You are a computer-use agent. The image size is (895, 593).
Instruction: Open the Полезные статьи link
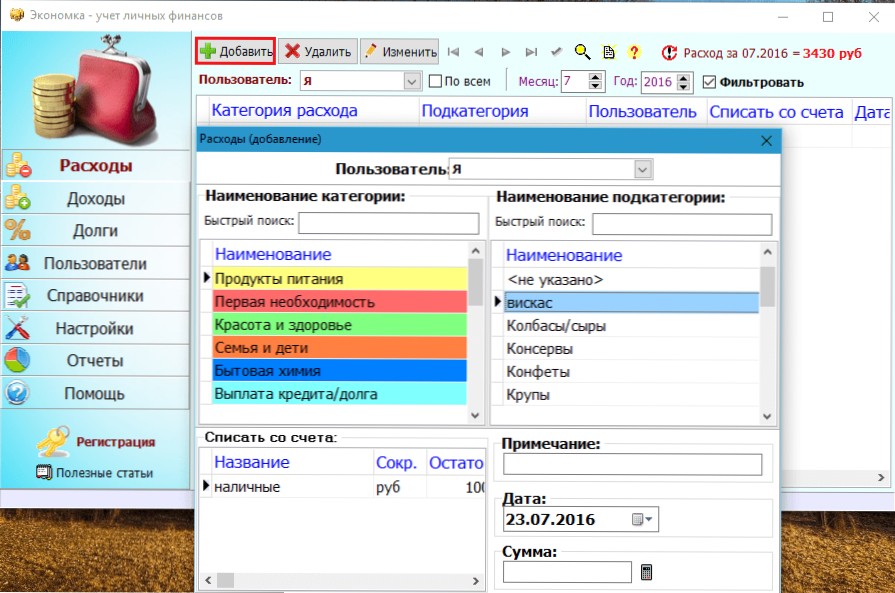[x=103, y=473]
